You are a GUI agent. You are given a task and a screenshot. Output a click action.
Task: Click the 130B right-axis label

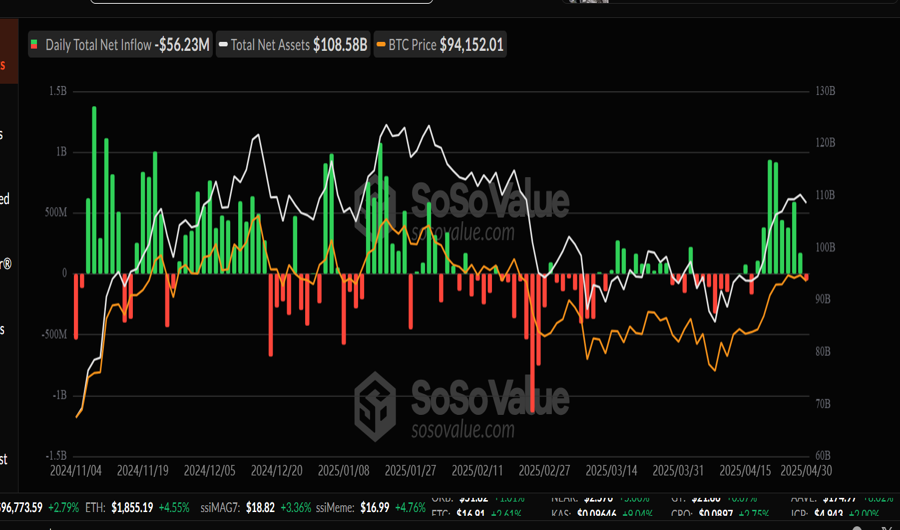click(x=825, y=91)
